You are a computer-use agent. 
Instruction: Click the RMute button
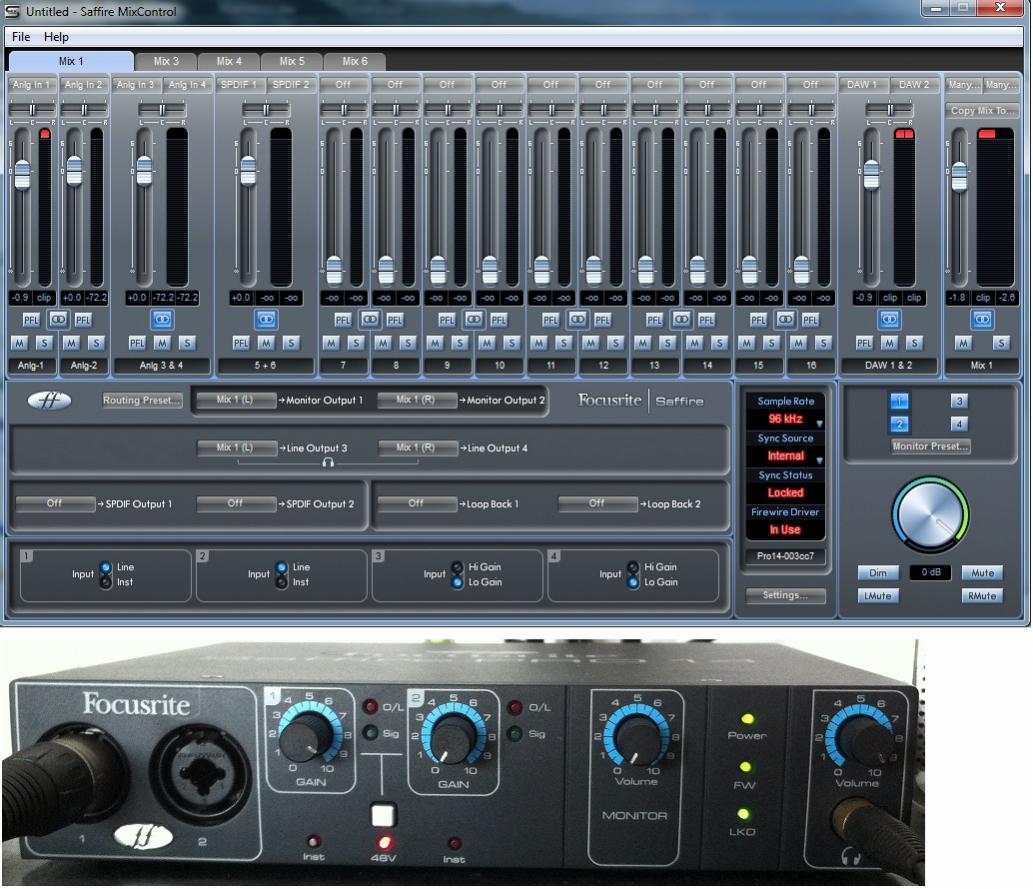pos(982,596)
